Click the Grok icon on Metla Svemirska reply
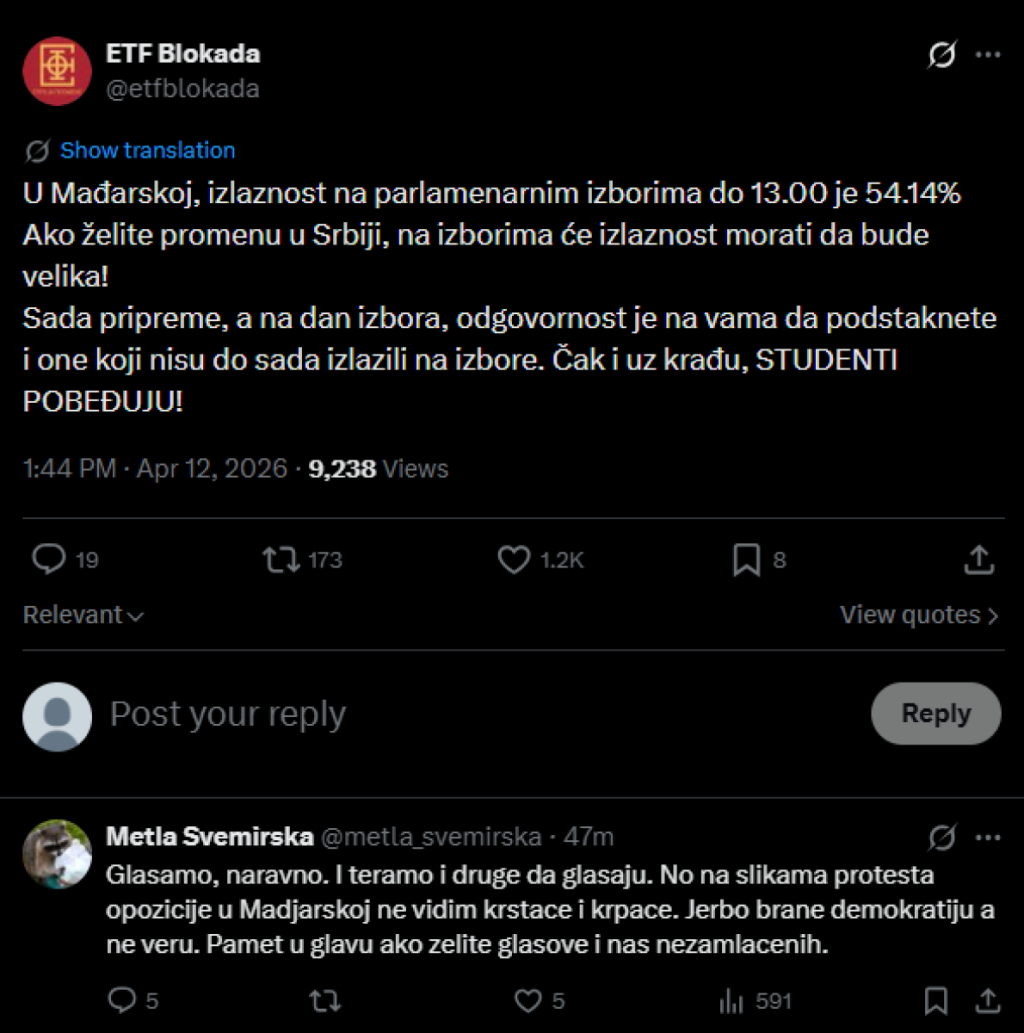This screenshot has width=1024, height=1033. (941, 837)
